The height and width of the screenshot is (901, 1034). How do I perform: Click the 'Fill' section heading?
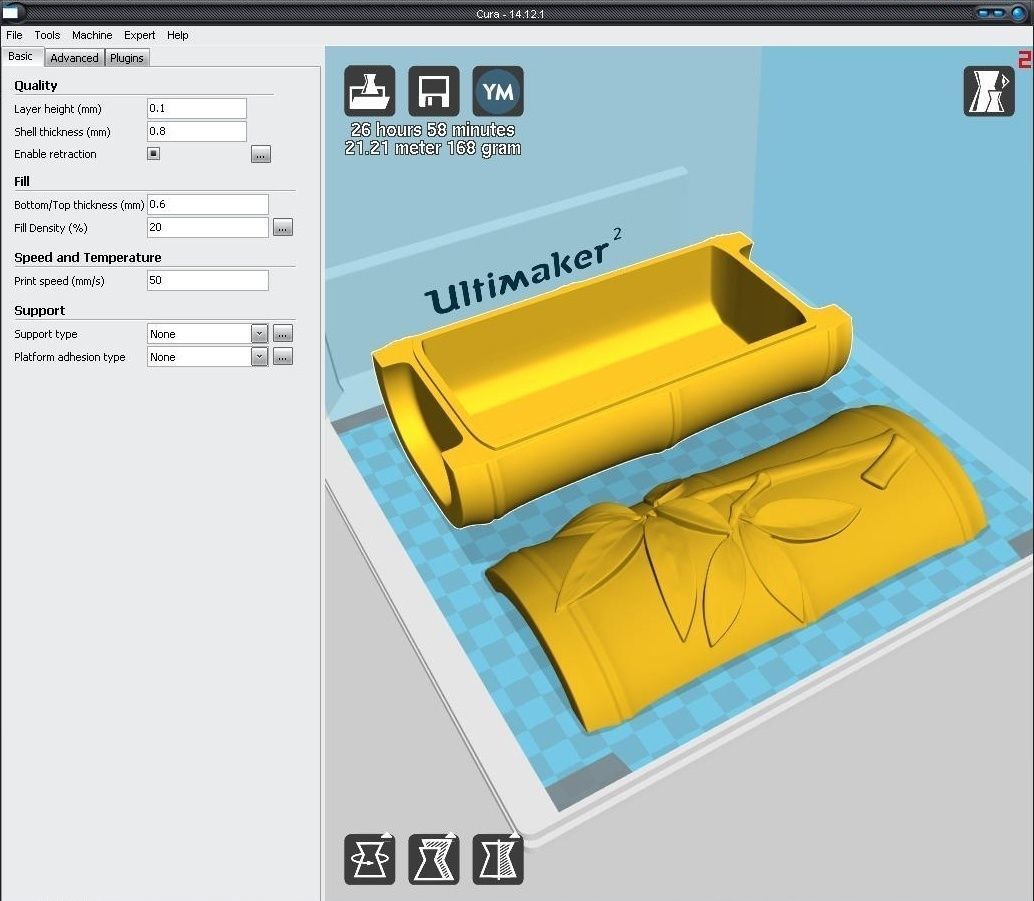[x=22, y=181]
